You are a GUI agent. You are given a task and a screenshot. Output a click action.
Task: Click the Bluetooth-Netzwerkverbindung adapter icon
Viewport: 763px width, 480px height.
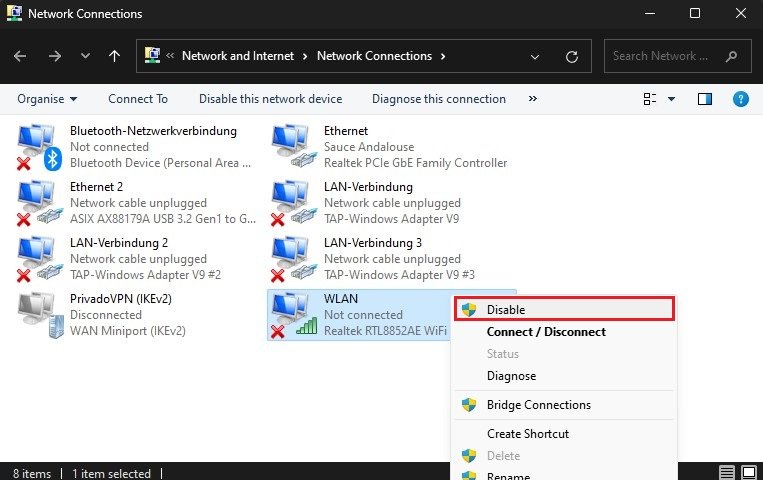point(38,146)
